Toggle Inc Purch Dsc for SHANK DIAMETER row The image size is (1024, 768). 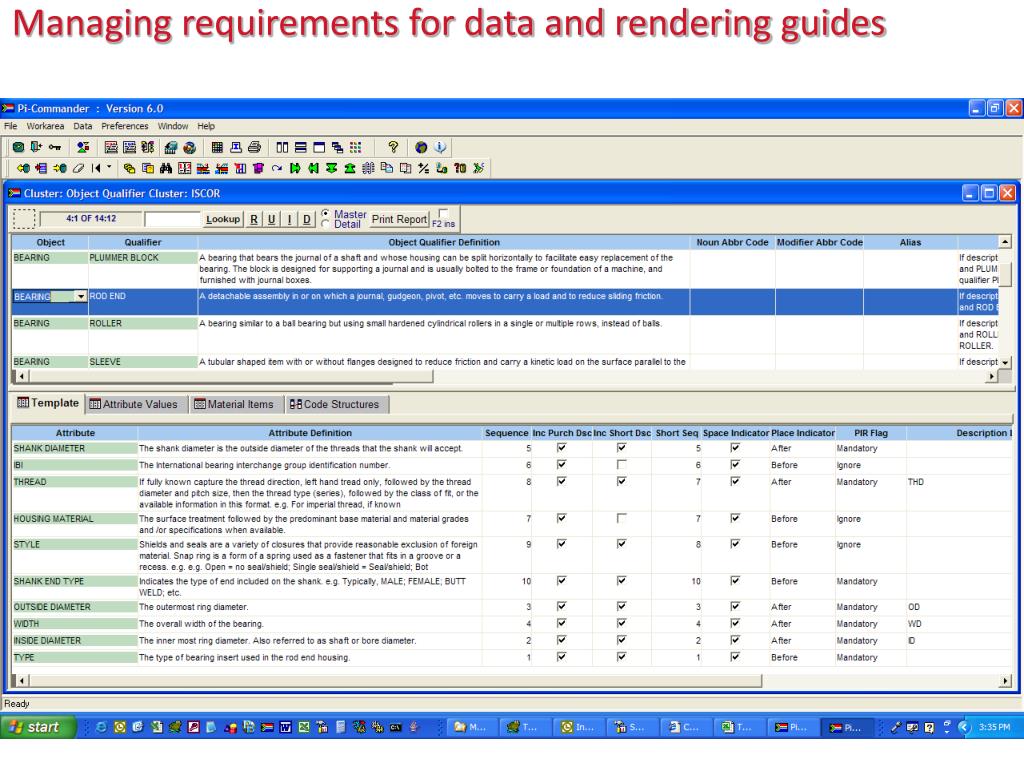(561, 447)
